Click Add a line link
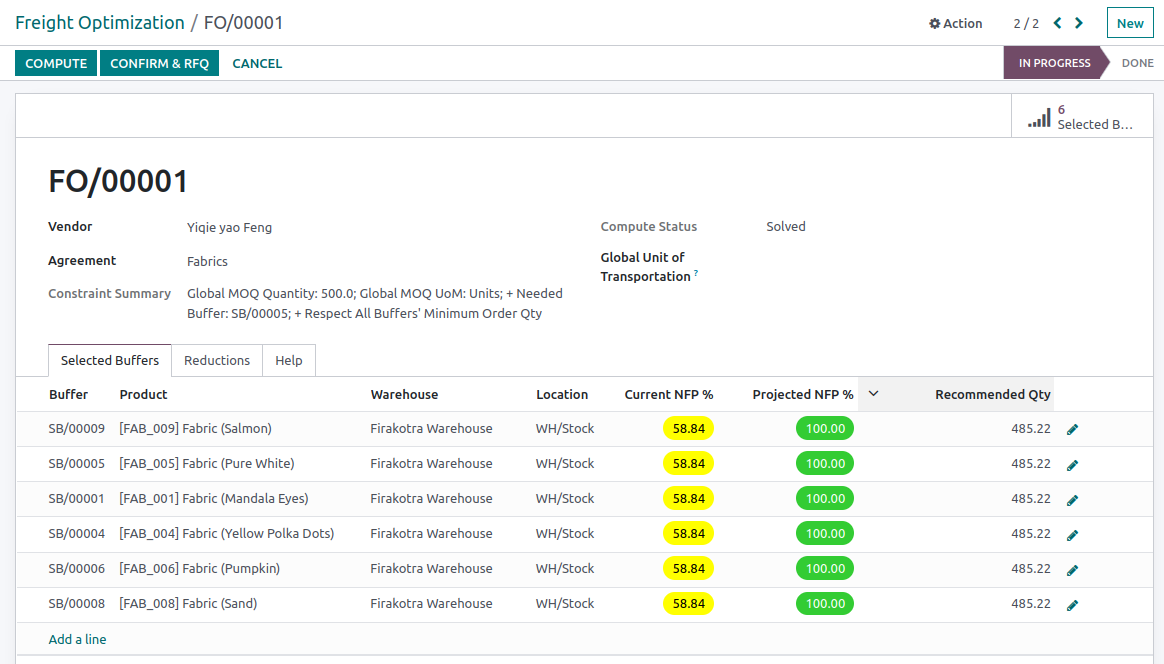The image size is (1164, 664). 77,639
